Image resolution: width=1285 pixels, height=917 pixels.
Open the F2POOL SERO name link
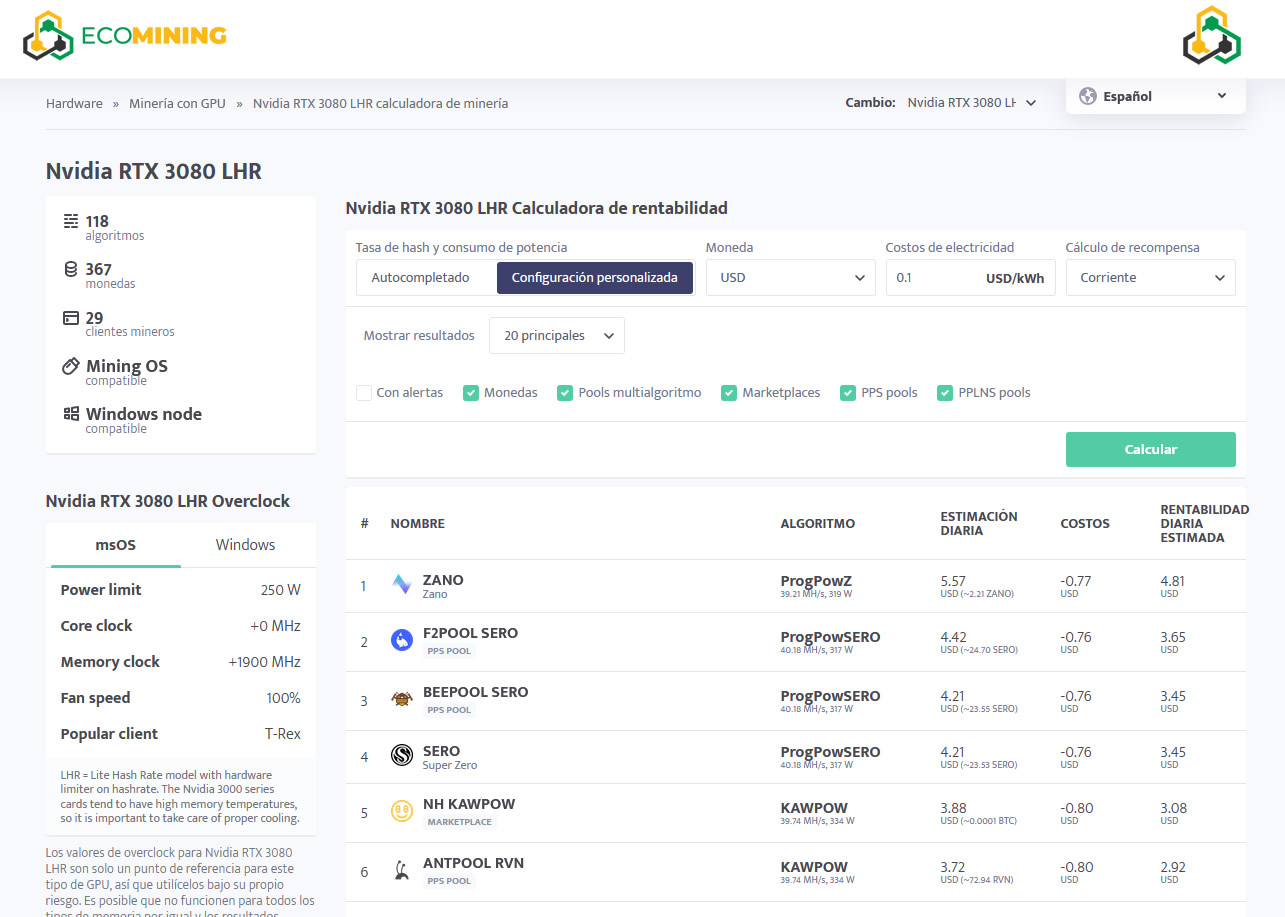470,633
